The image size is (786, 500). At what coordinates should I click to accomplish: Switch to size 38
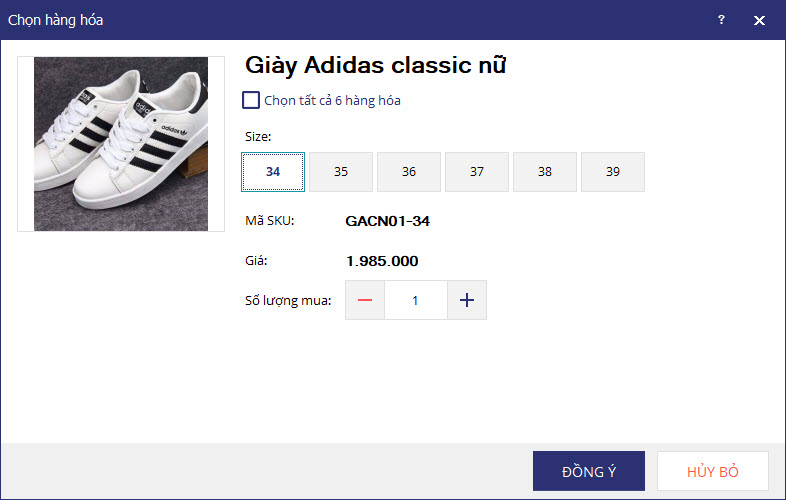click(x=545, y=172)
